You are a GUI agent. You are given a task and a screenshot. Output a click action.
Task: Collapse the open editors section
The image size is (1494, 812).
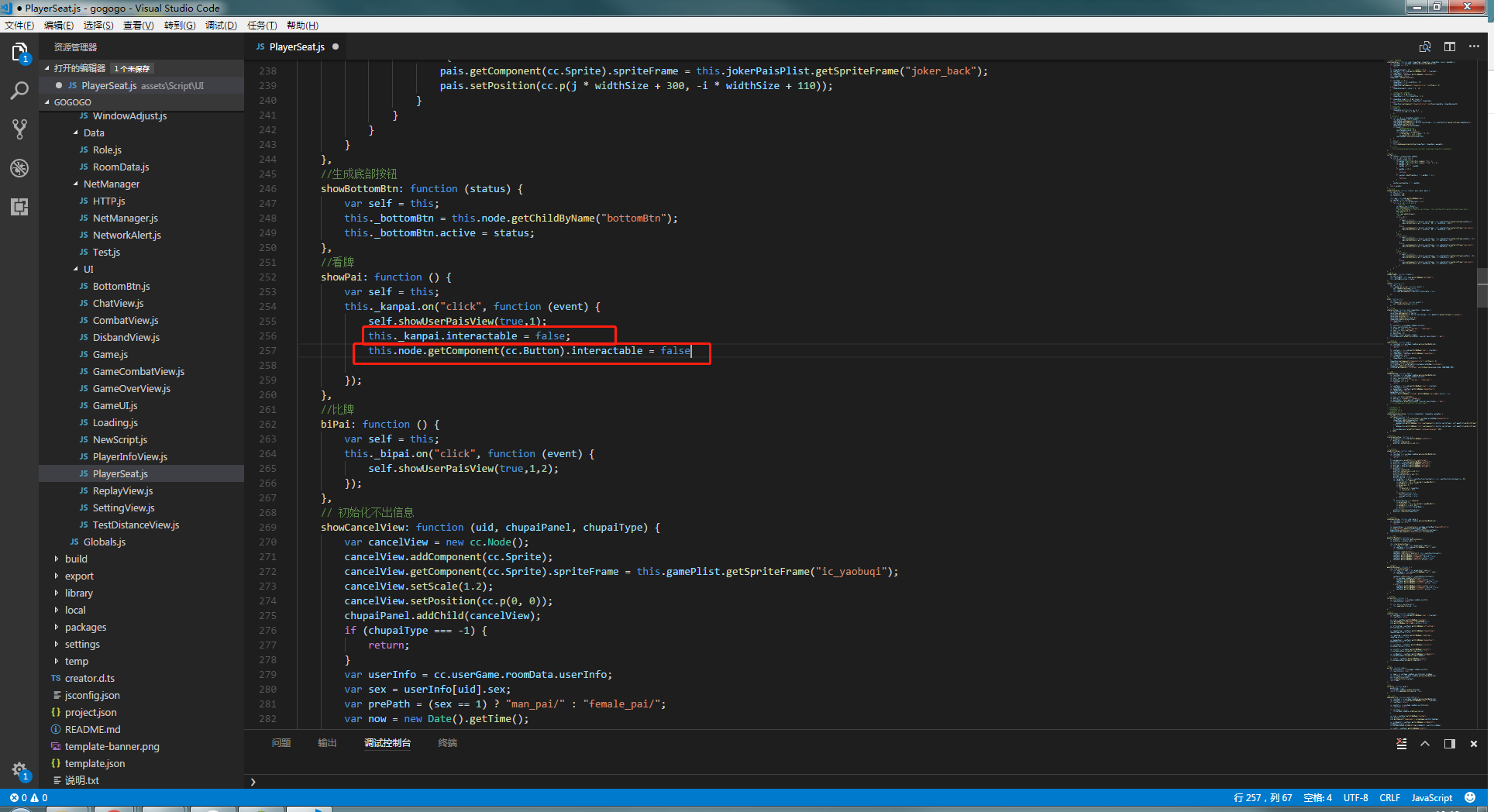click(47, 68)
